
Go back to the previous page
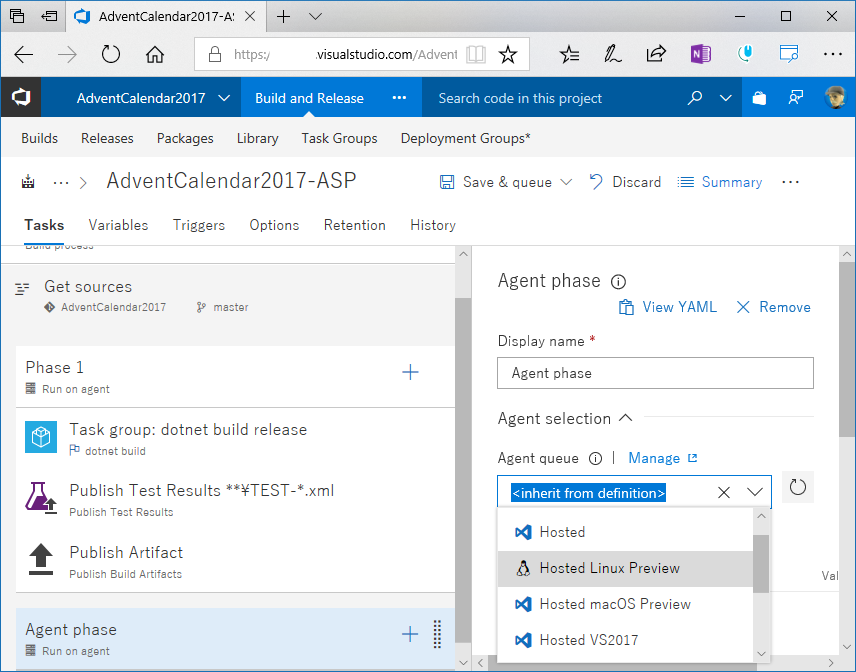pos(23,54)
